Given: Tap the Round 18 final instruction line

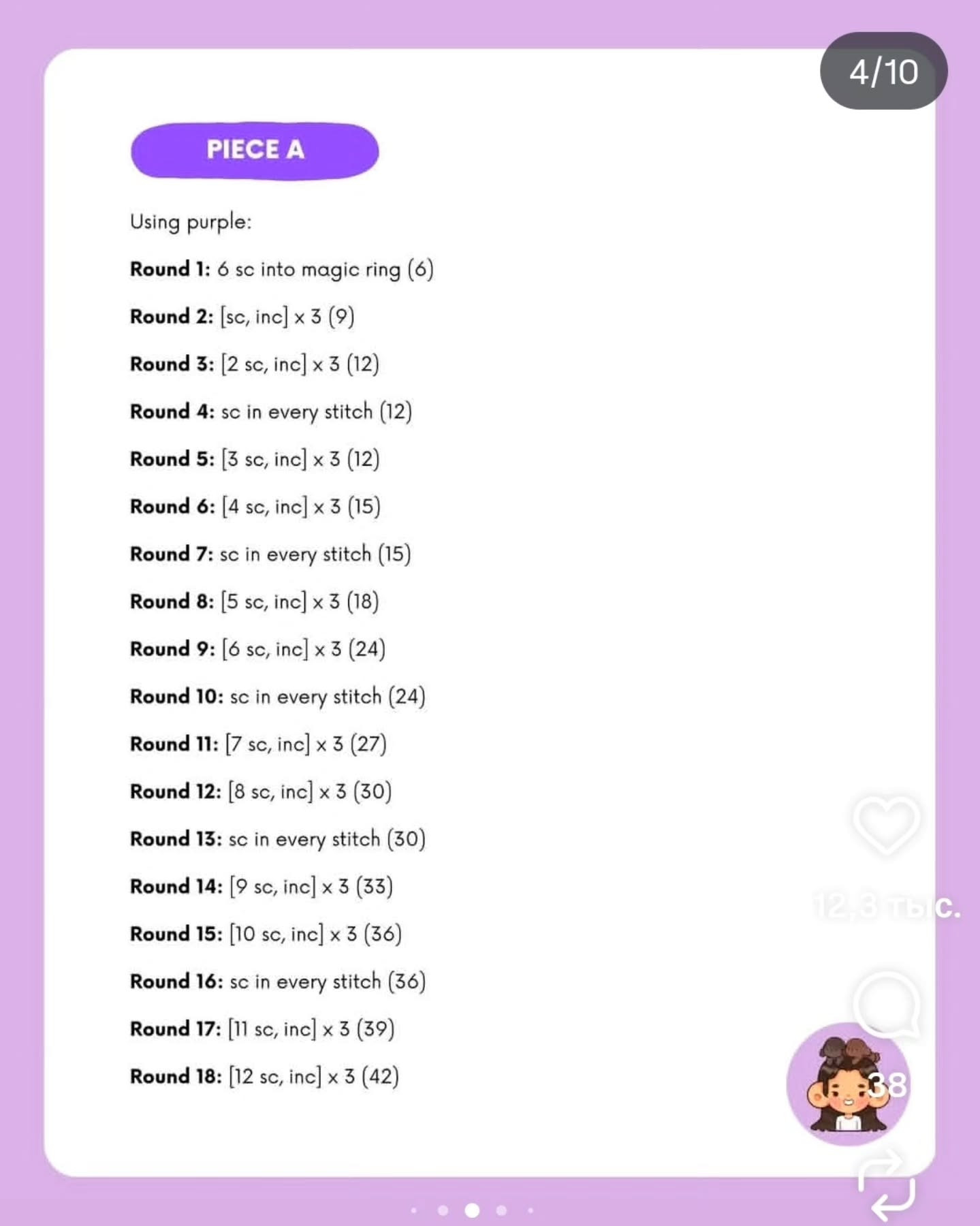Looking at the screenshot, I should (264, 1076).
